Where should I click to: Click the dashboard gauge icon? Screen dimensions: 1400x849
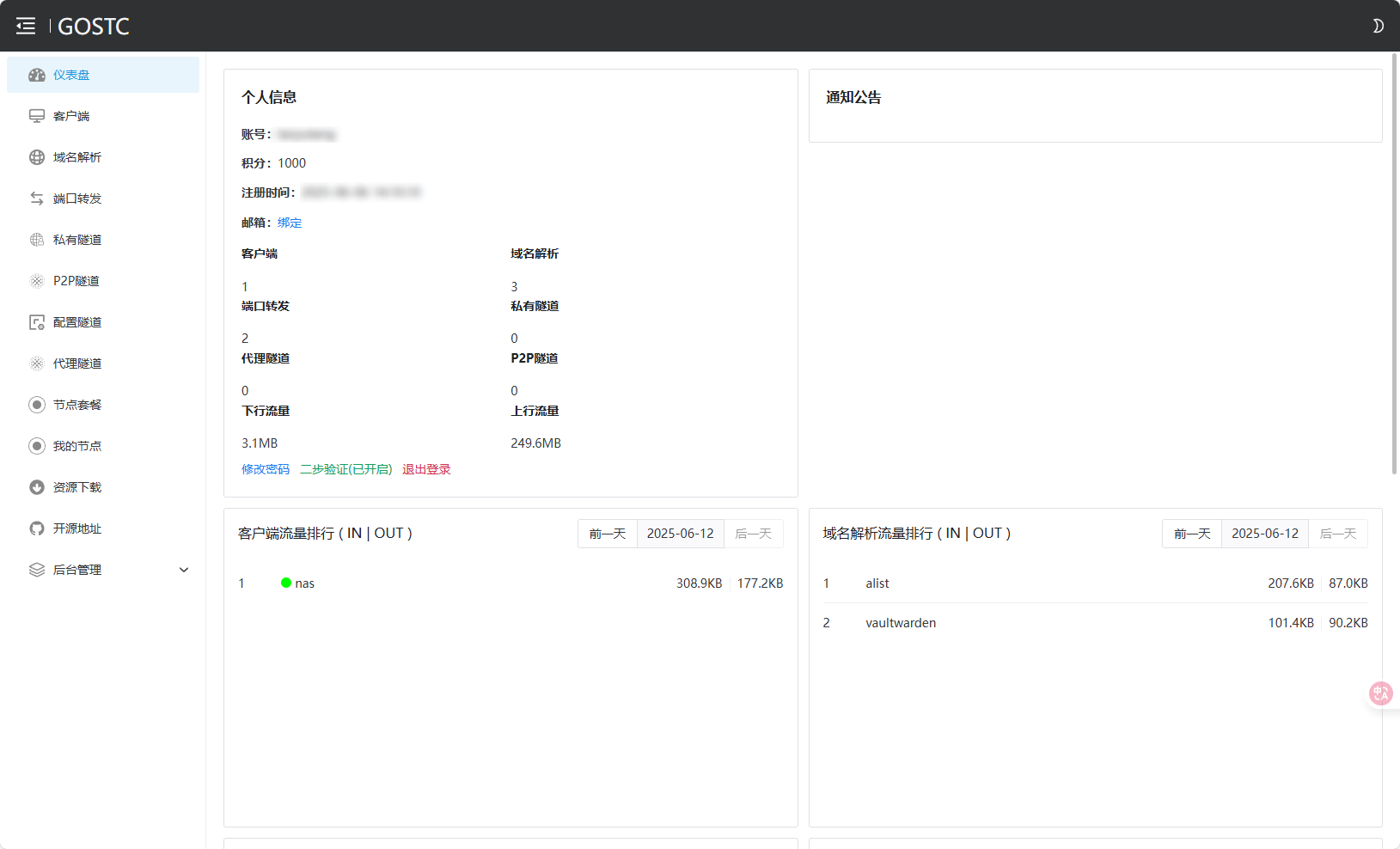36,75
